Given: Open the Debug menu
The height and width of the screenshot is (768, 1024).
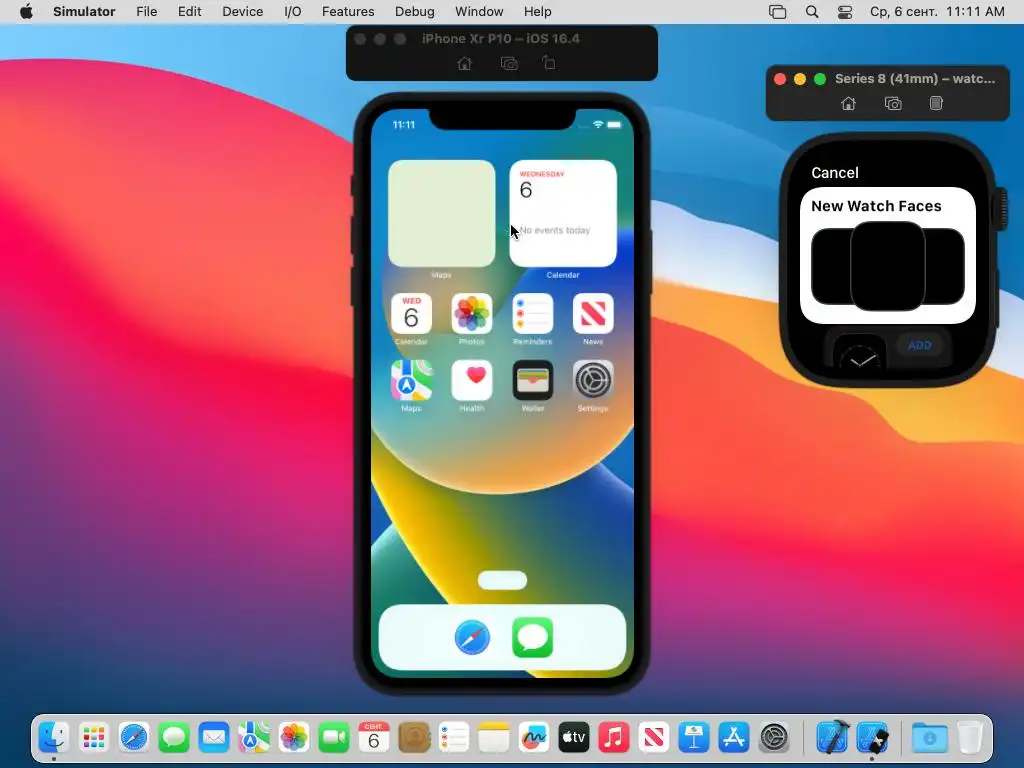Looking at the screenshot, I should [415, 12].
